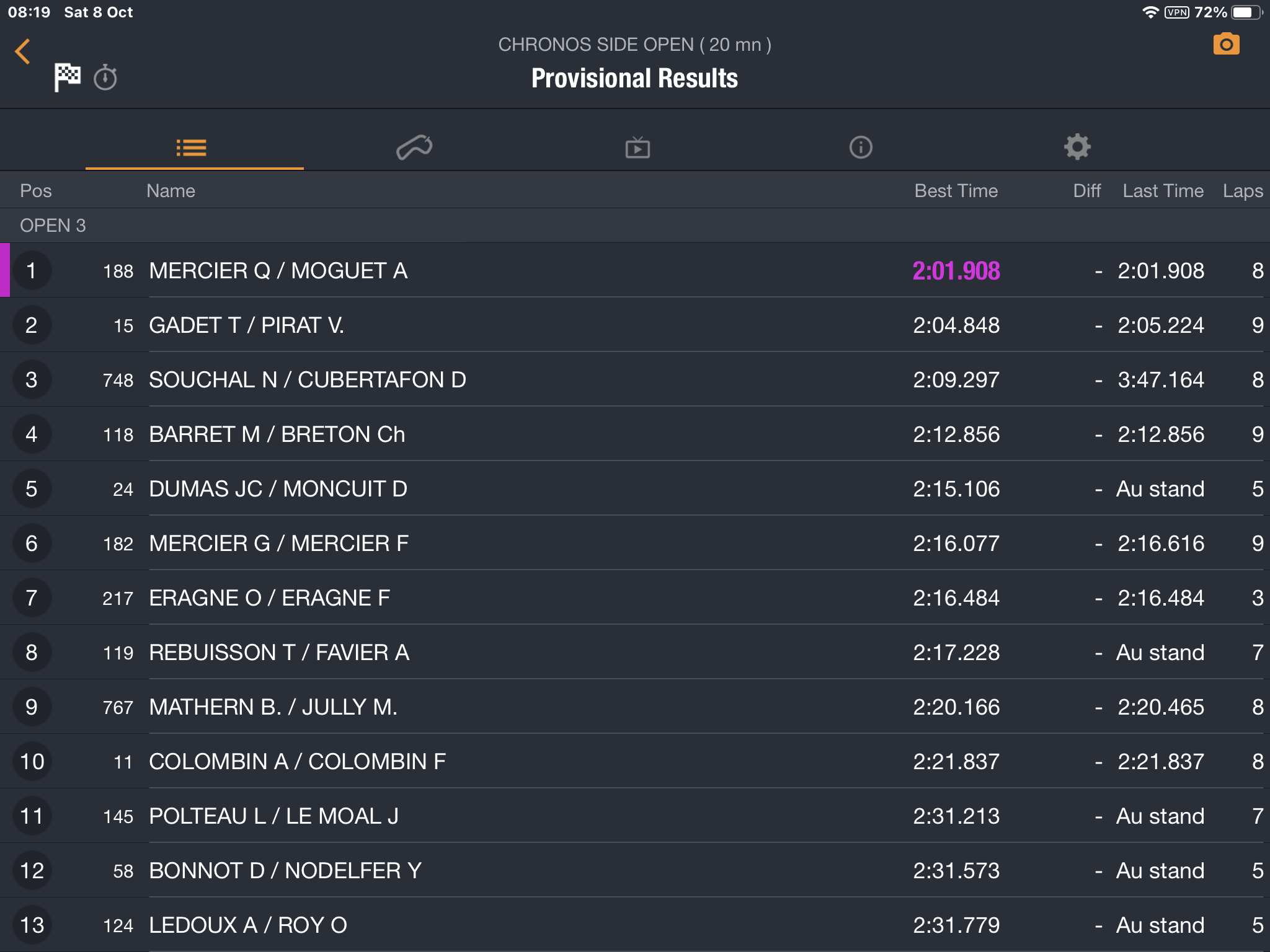Select GADET T / PIRAT V. entry
The height and width of the screenshot is (952, 1270).
pyautogui.click(x=635, y=325)
